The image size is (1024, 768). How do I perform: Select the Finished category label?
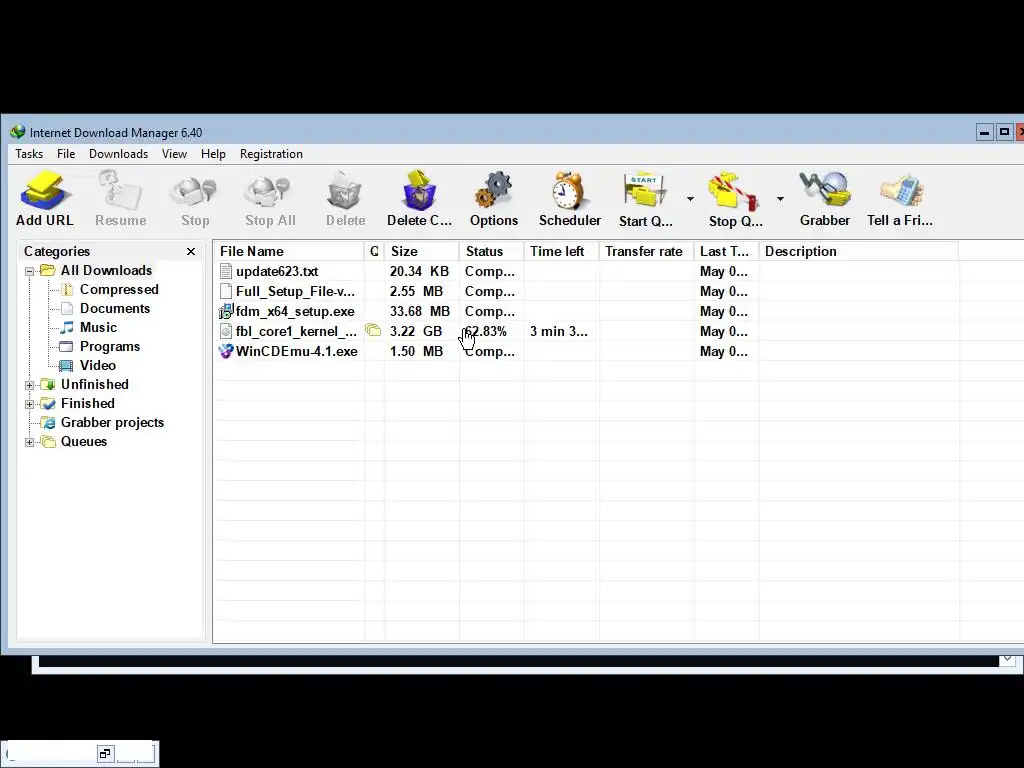pos(88,403)
